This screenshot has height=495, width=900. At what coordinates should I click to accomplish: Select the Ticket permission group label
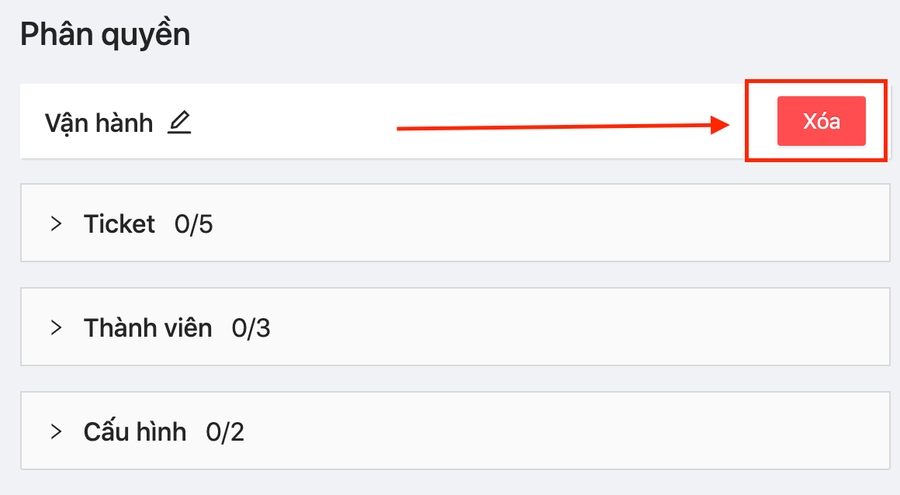pos(119,223)
